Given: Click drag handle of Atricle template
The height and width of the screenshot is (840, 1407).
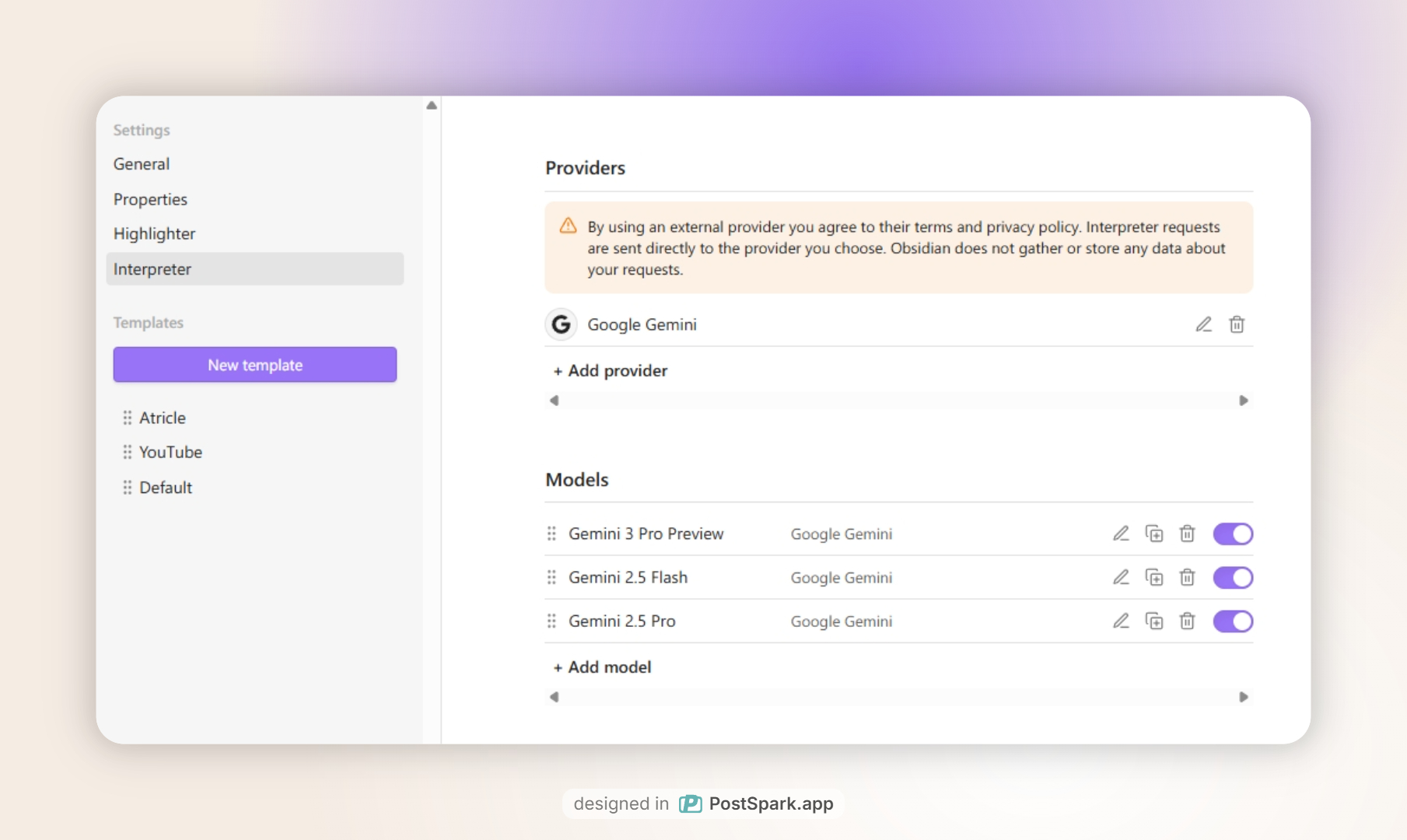Looking at the screenshot, I should coord(128,418).
